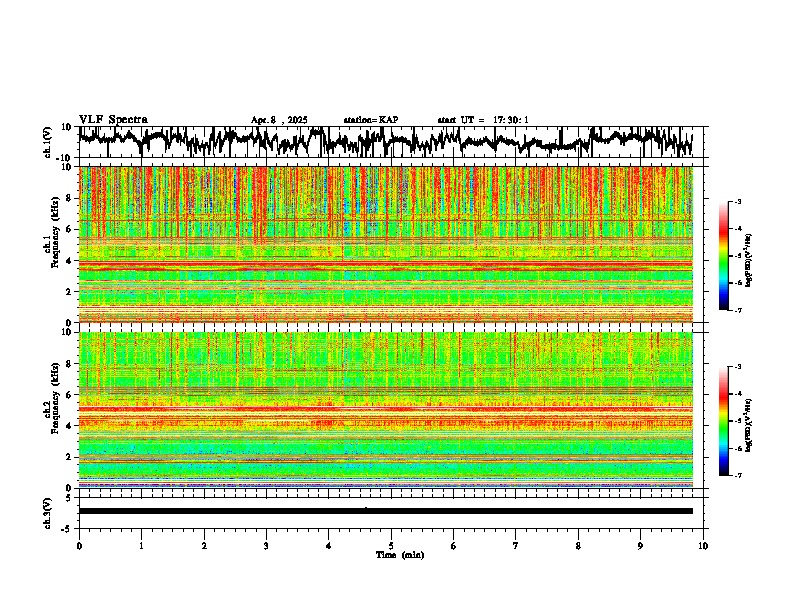
Task: Click the 'ch.3(V)' y-axis label
Action: click(x=48, y=513)
